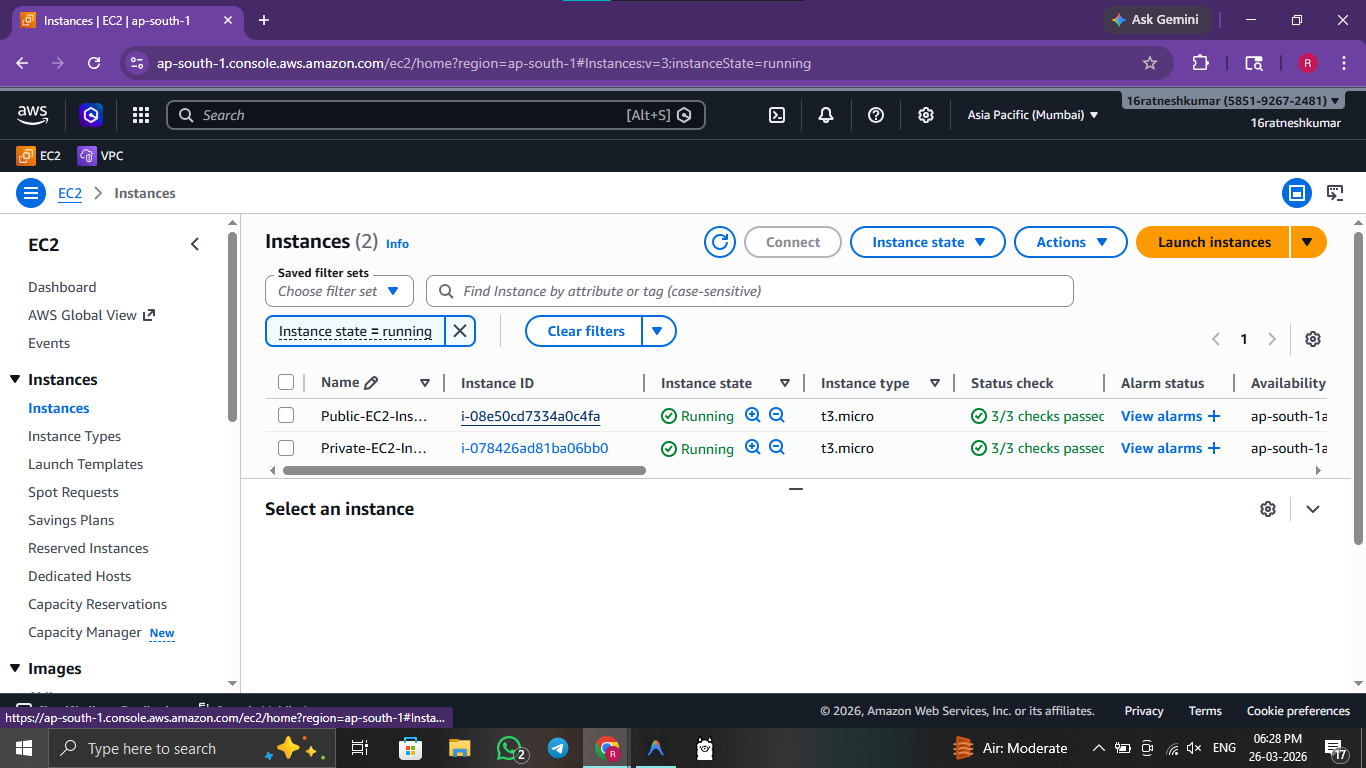This screenshot has width=1366, height=768.
Task: Click the Windows Start button
Action: (x=24, y=748)
